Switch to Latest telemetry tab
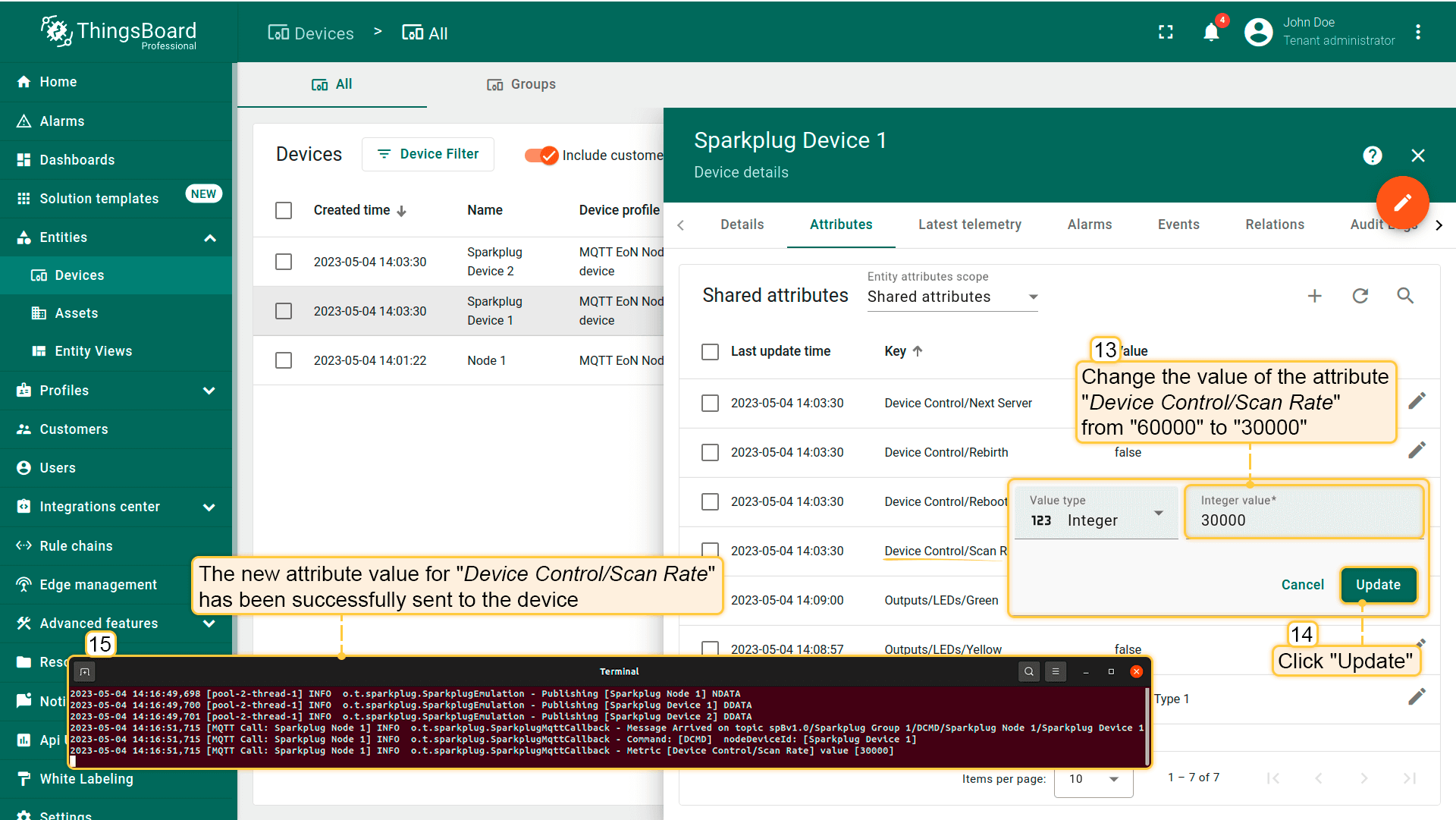Viewport: 1456px width, 820px height. pyautogui.click(x=969, y=225)
